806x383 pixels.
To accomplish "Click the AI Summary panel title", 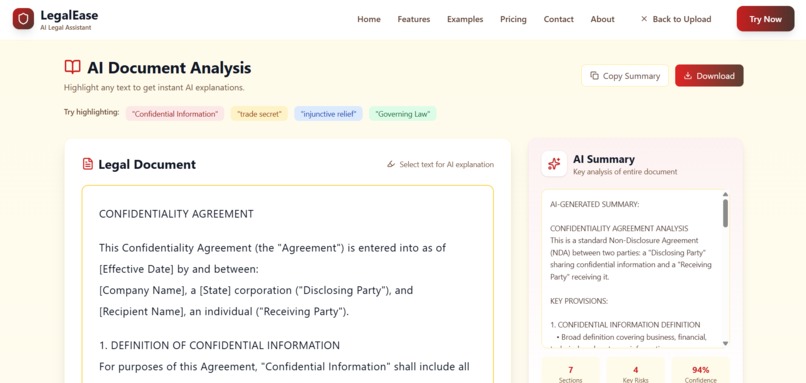I will 604,159.
